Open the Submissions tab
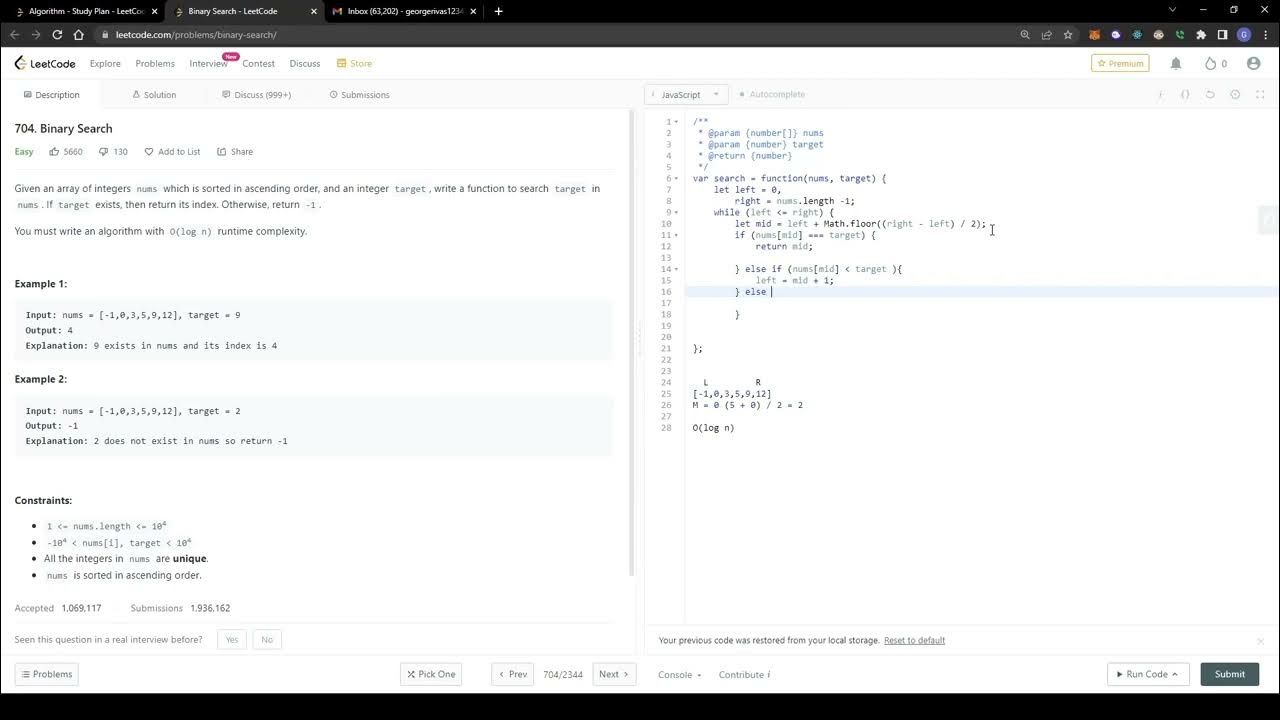 click(x=359, y=95)
